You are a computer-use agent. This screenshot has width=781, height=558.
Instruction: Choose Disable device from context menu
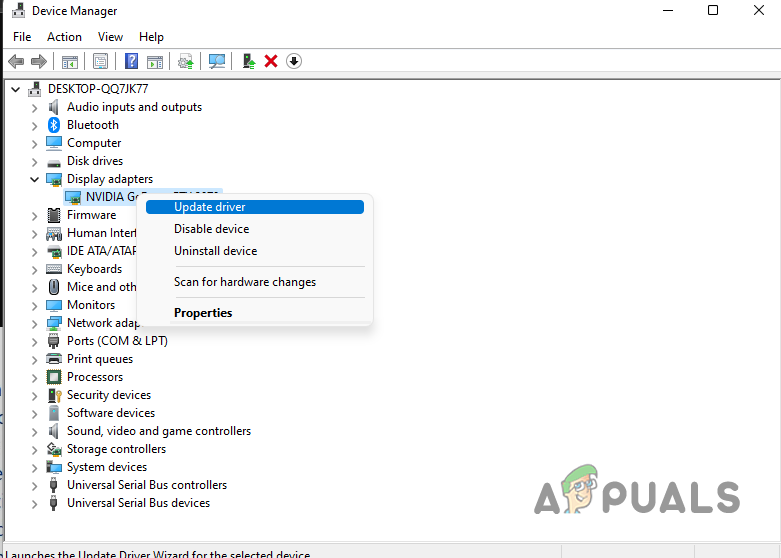coord(255,229)
